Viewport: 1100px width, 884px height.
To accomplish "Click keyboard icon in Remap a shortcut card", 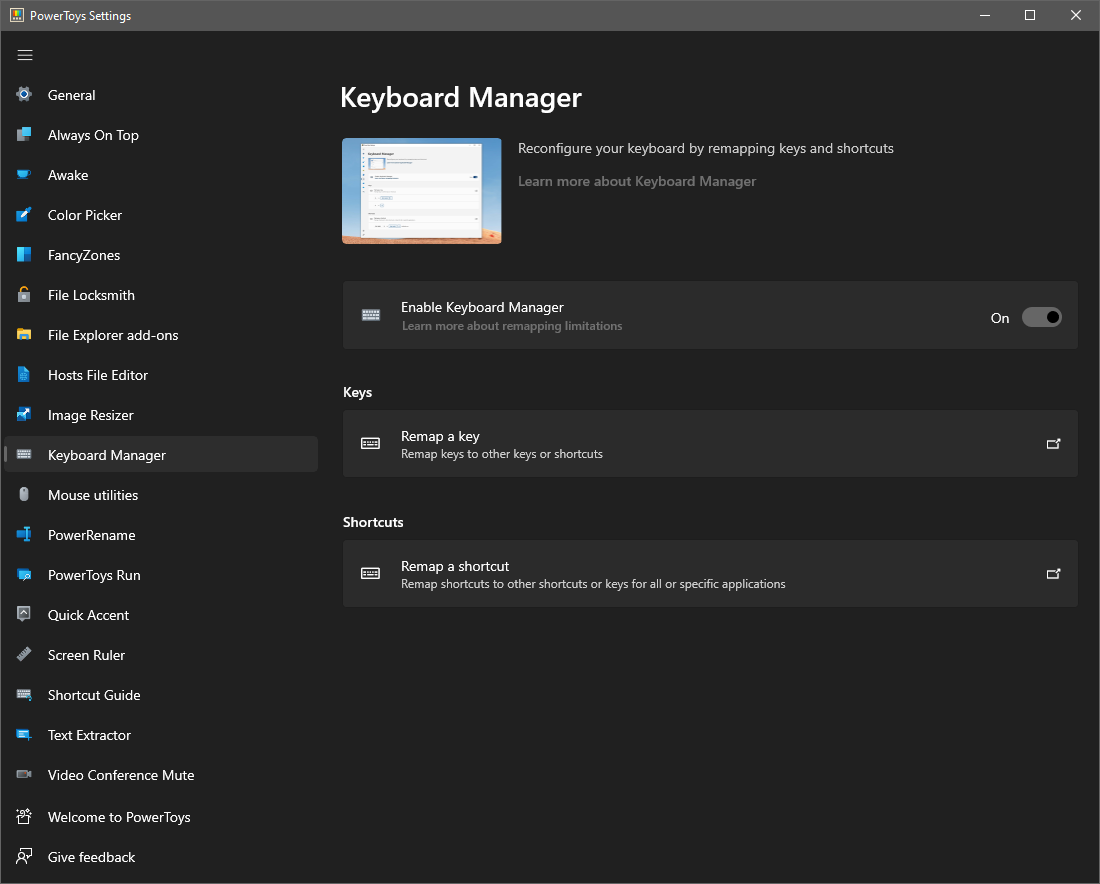I will (x=370, y=573).
